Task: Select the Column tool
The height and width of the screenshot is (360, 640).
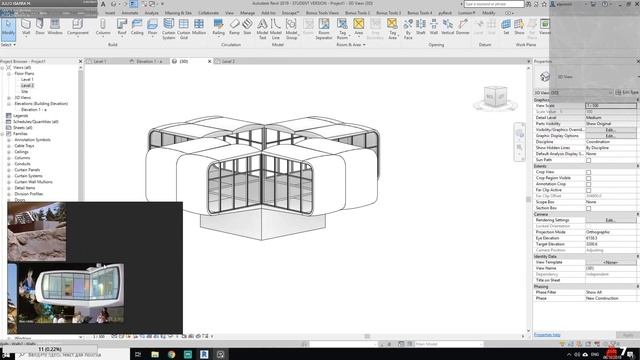Action: coord(103,27)
